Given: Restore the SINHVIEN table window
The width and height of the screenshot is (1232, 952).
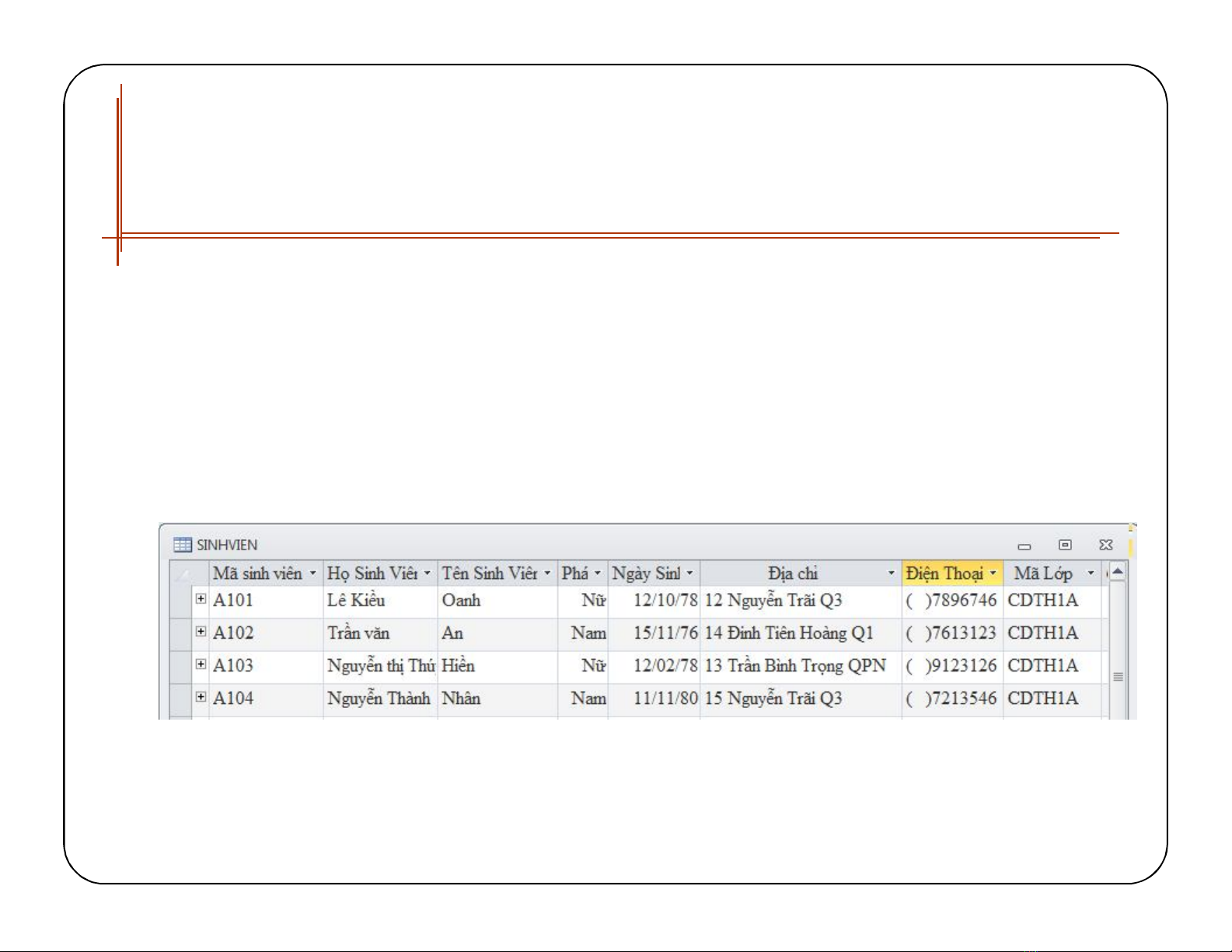Looking at the screenshot, I should (x=1065, y=545).
